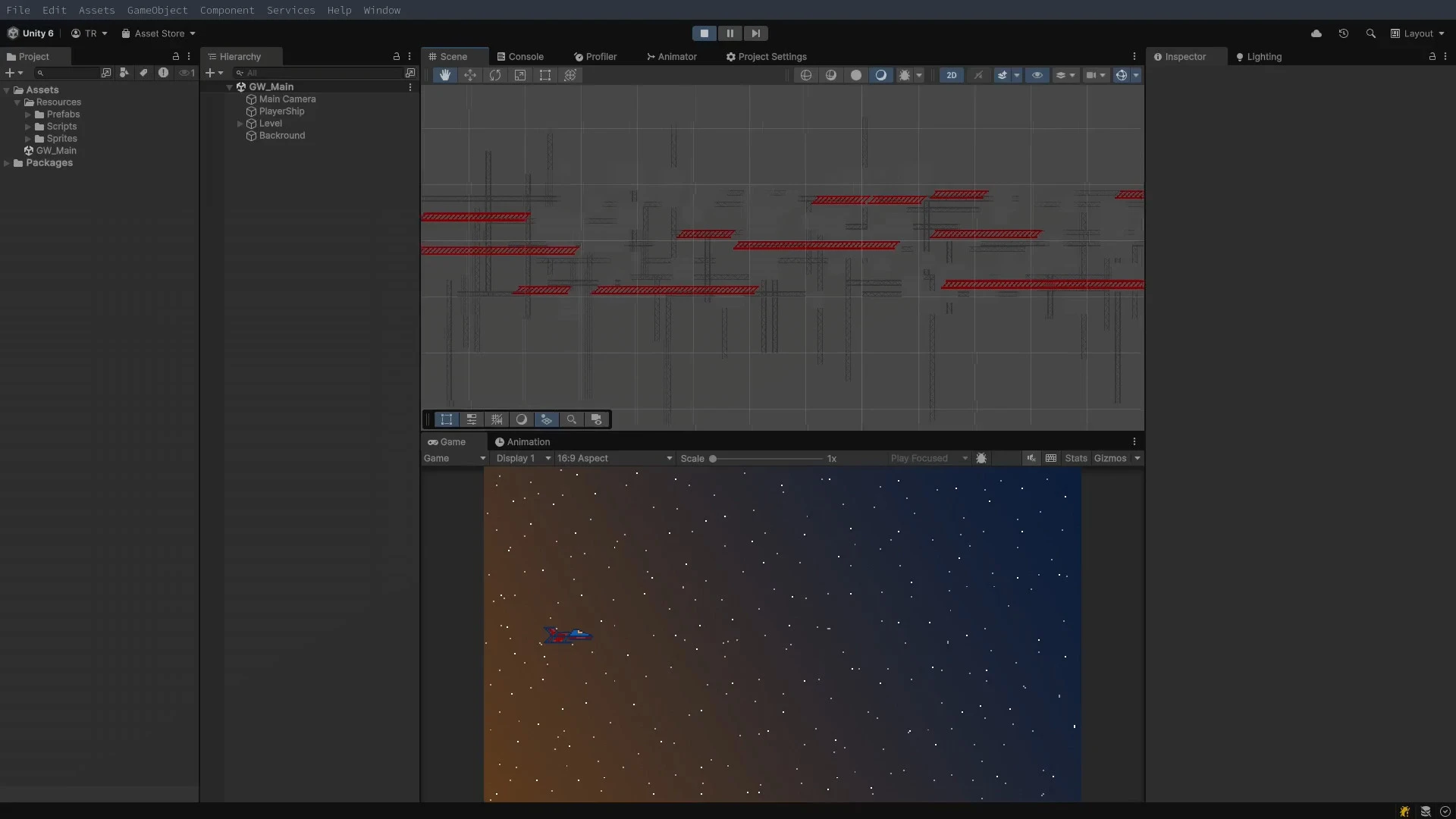This screenshot has width=1456, height=819.
Task: Select the Rect Transform tool
Action: coord(546,75)
